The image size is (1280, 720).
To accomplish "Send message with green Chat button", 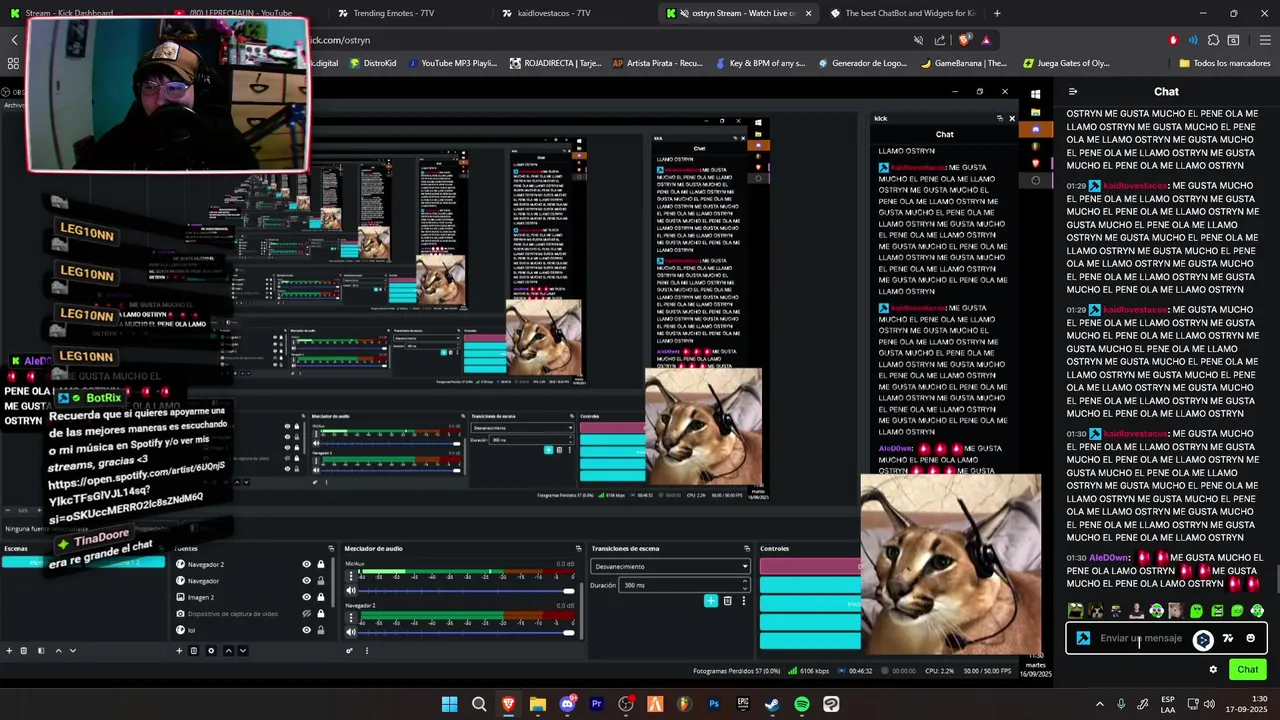I will [x=1247, y=669].
